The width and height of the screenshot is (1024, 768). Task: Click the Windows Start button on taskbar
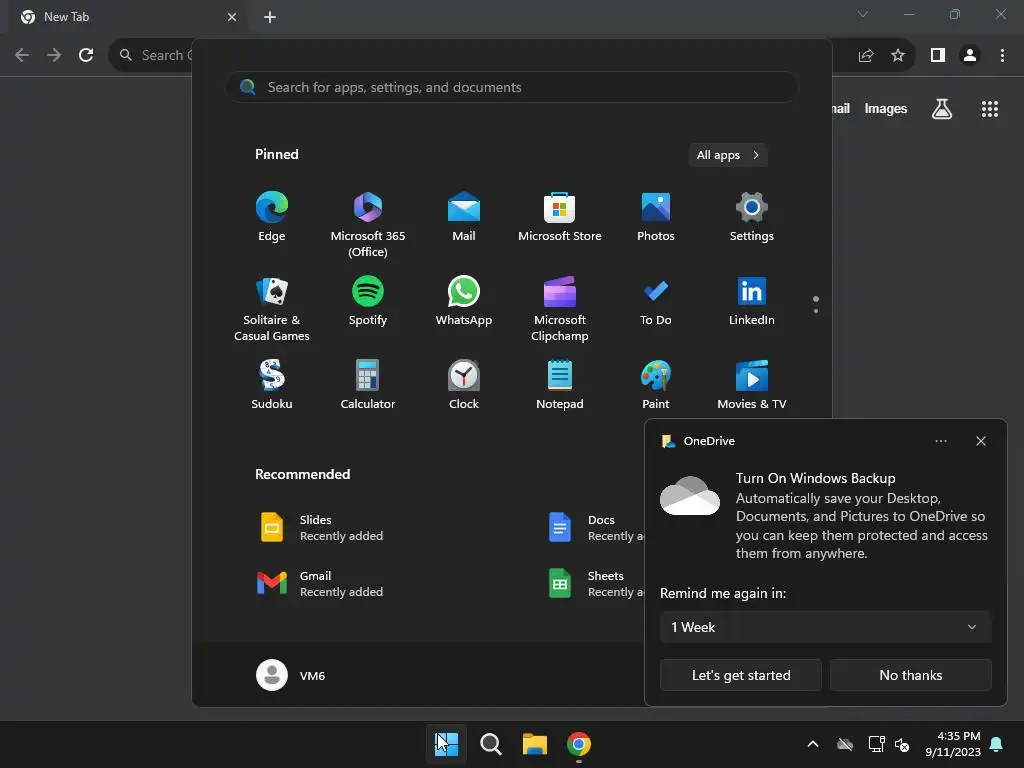pos(447,744)
